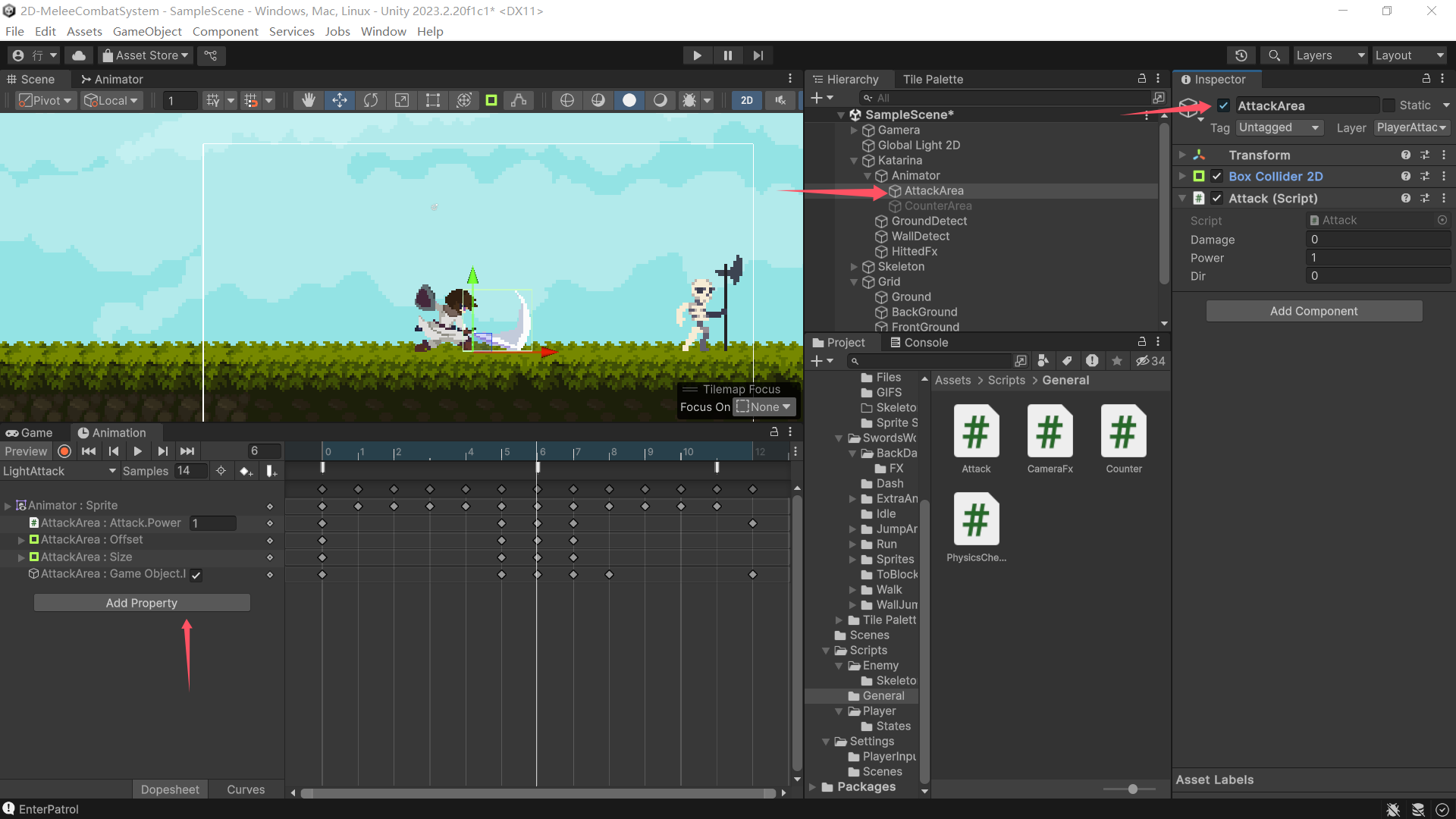Click the Play button in top toolbar
This screenshot has height=819, width=1456.
click(x=697, y=55)
